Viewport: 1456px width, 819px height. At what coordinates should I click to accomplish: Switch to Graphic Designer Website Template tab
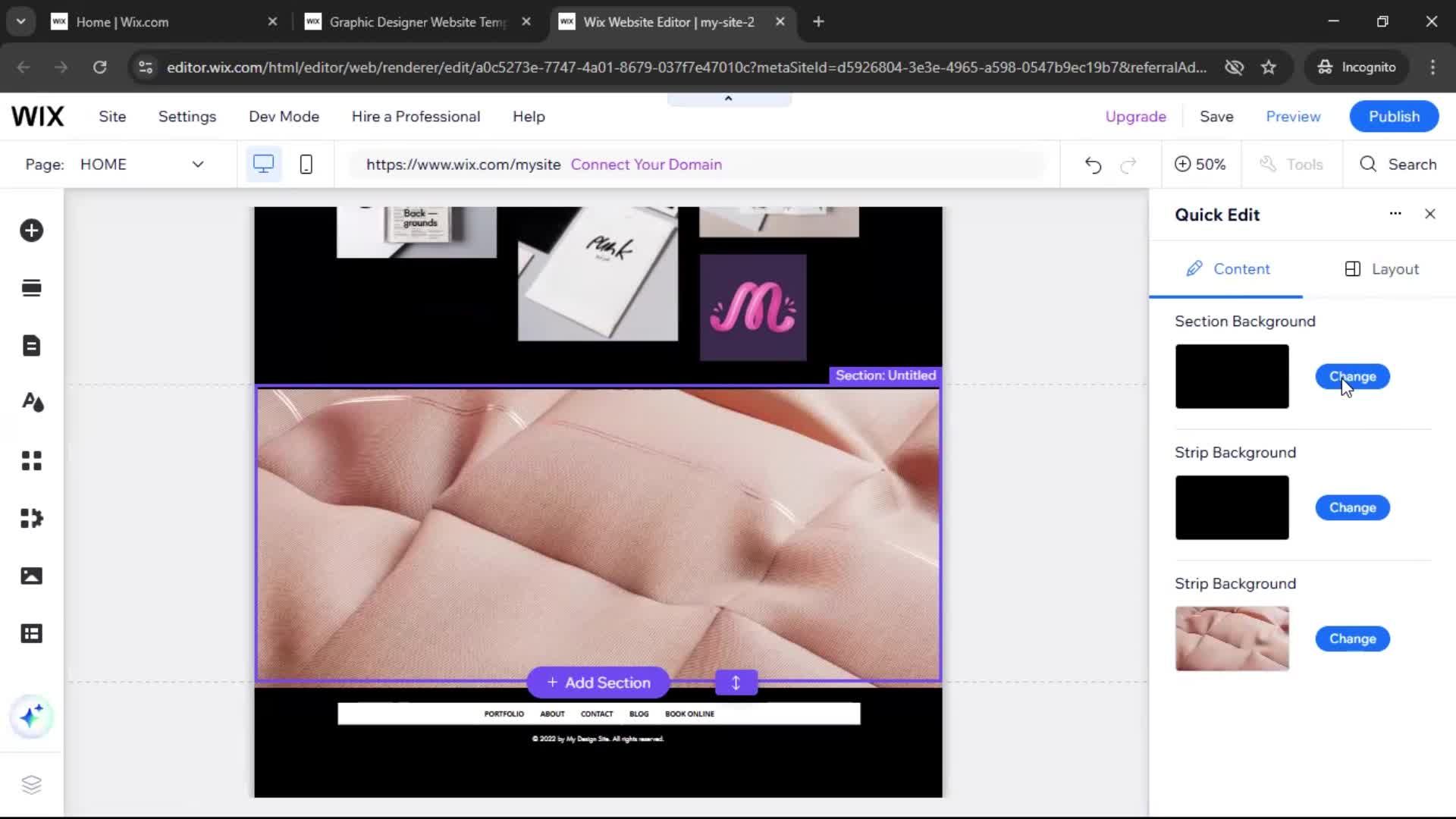point(417,22)
